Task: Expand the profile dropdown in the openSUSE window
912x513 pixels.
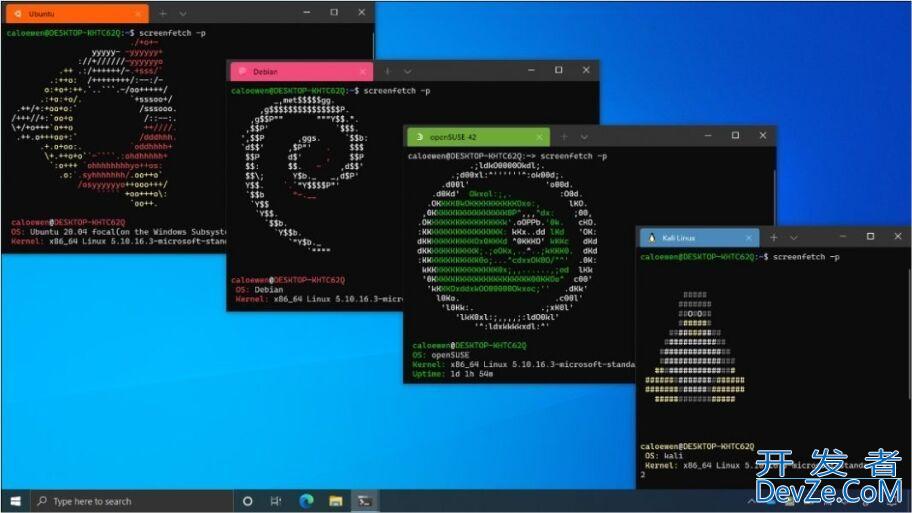Action: pyautogui.click(x=584, y=136)
